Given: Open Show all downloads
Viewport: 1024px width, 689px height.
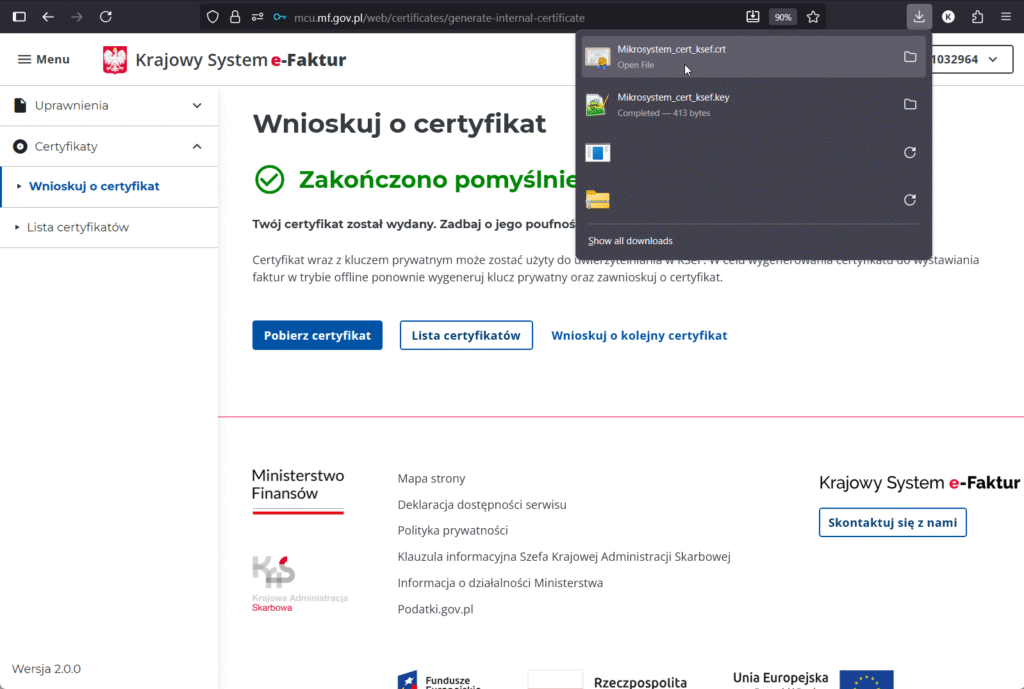Looking at the screenshot, I should pyautogui.click(x=630, y=241).
